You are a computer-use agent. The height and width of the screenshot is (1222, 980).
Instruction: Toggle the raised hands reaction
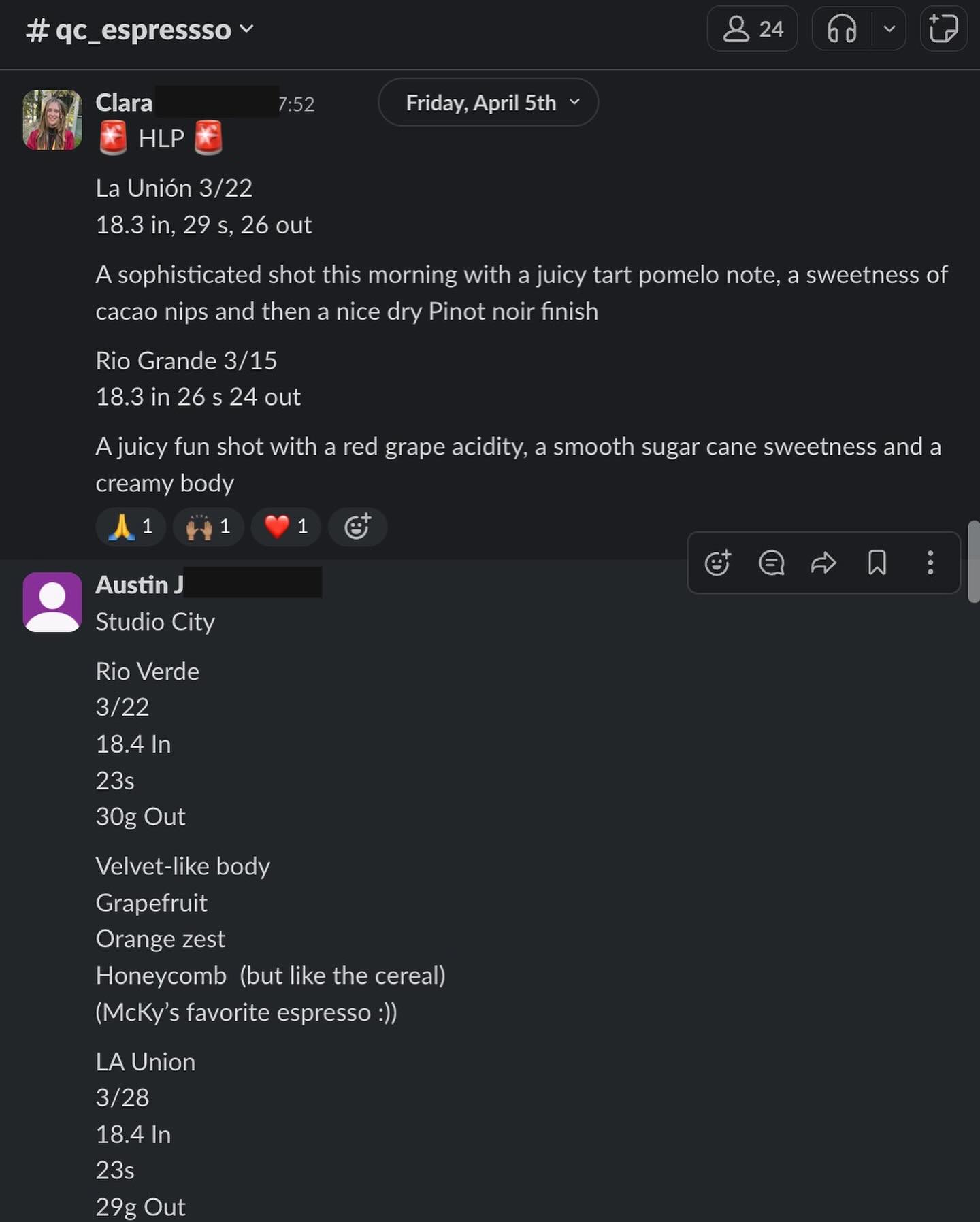pyautogui.click(x=208, y=527)
